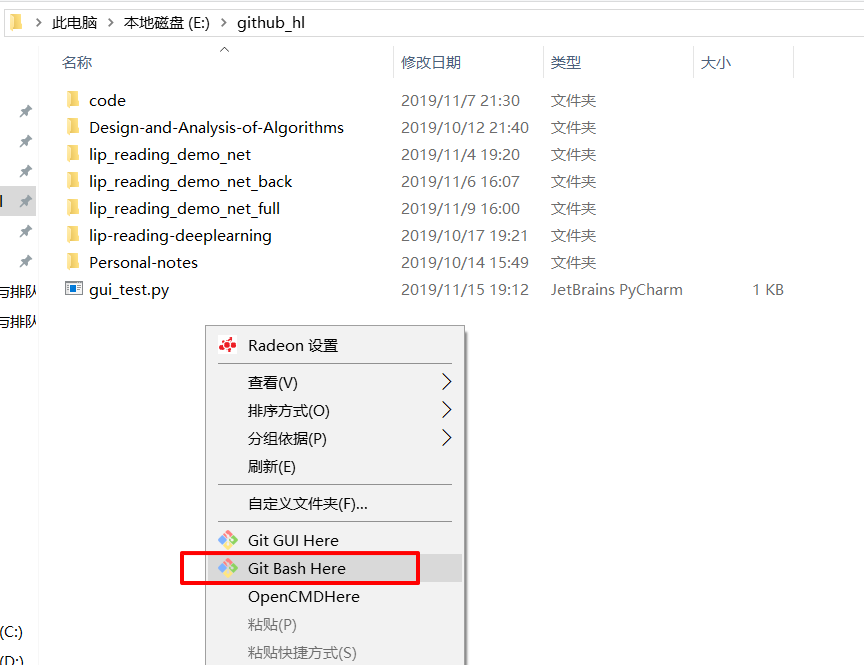Expand the arrow next to 分组依据(P)
Image resolution: width=864 pixels, height=665 pixels.
coord(447,438)
